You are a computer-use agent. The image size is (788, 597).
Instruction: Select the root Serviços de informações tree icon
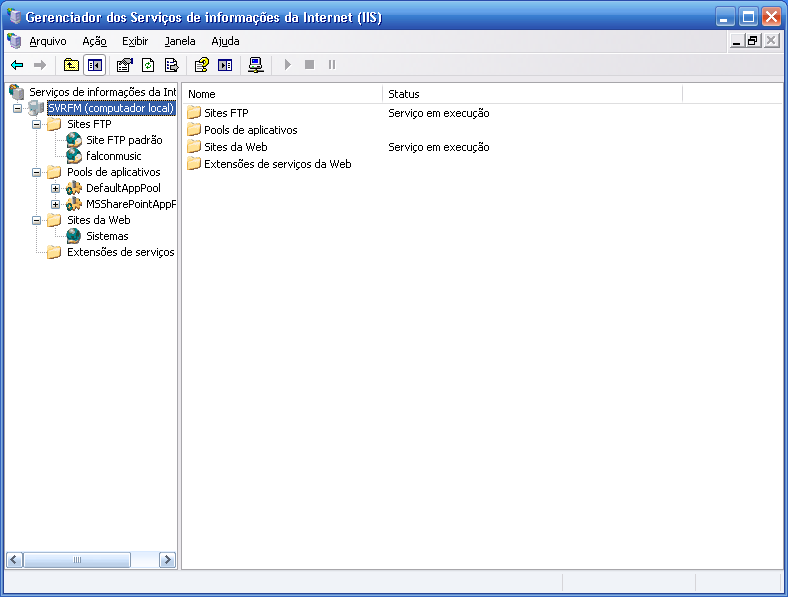[17, 92]
